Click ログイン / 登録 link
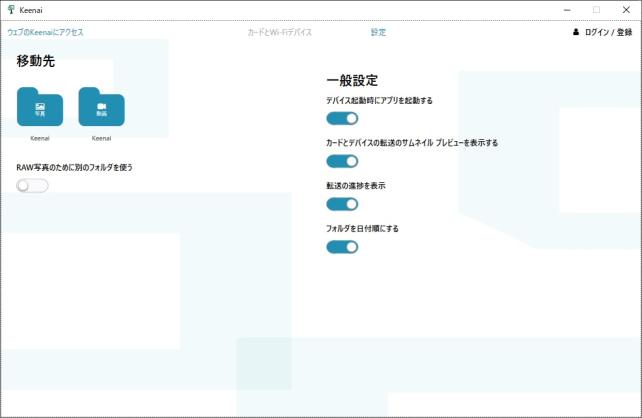This screenshot has height=418, width=642. pos(608,32)
